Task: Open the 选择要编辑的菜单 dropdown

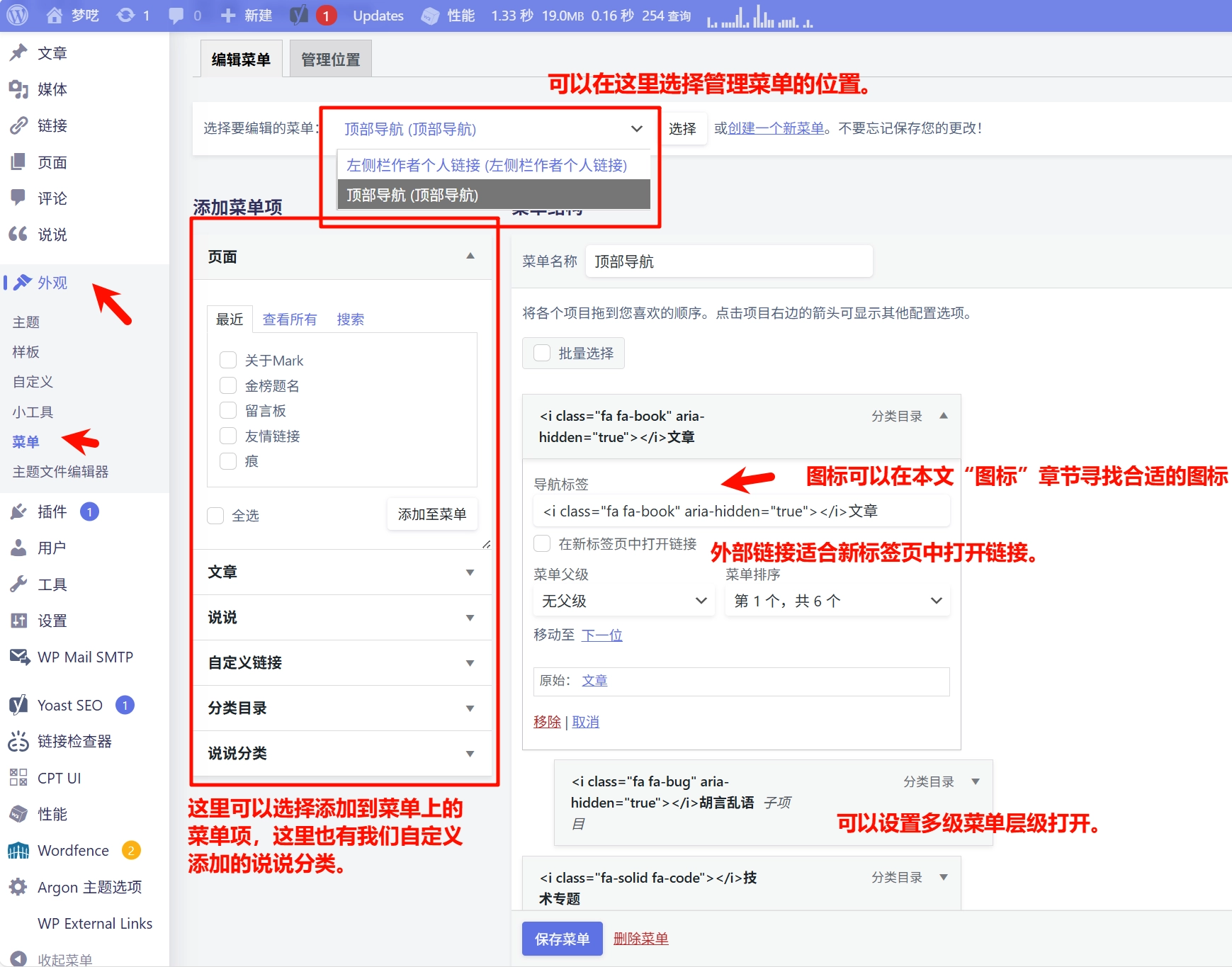Action: coord(493,129)
